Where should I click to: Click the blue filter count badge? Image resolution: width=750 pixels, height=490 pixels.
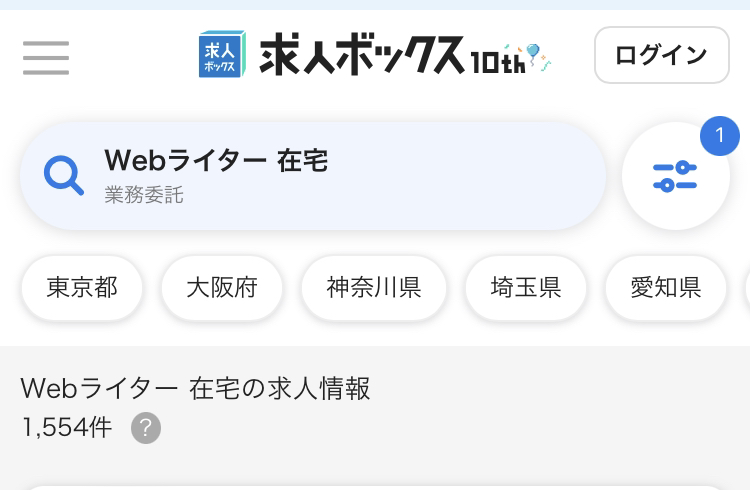pyautogui.click(x=720, y=137)
